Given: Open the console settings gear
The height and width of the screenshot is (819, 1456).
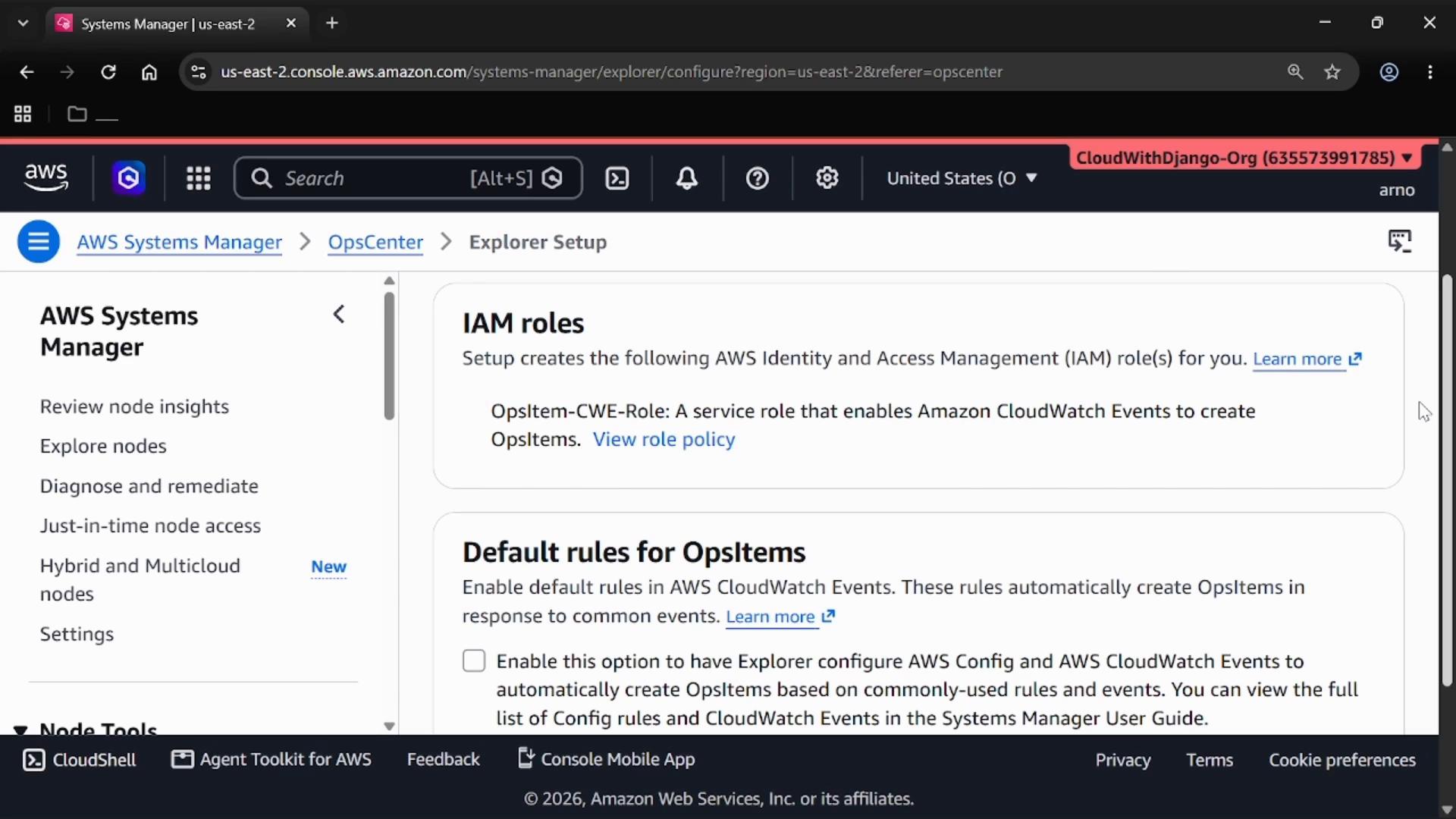Looking at the screenshot, I should coord(827,178).
